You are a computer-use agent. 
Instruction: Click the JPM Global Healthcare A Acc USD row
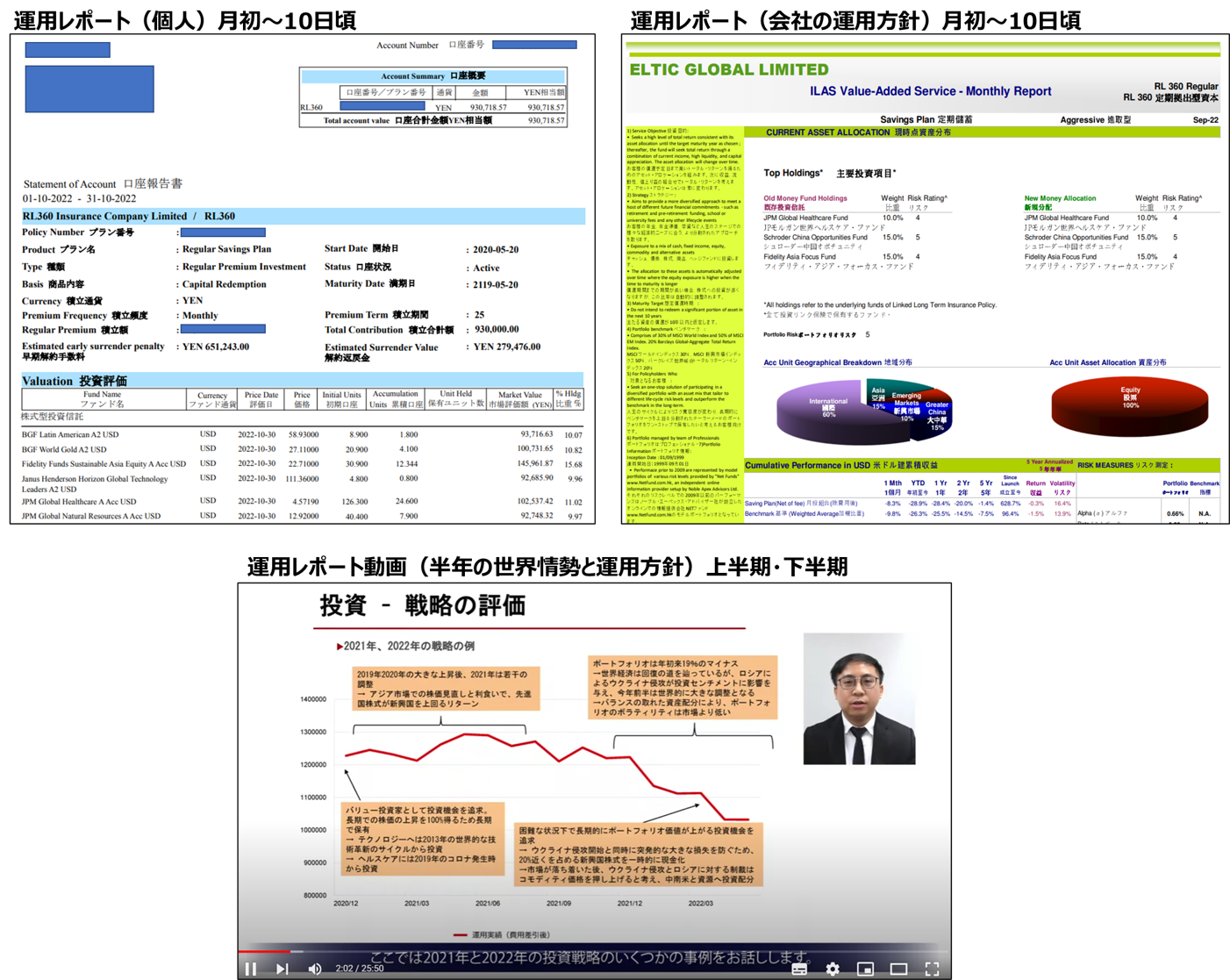302,502
